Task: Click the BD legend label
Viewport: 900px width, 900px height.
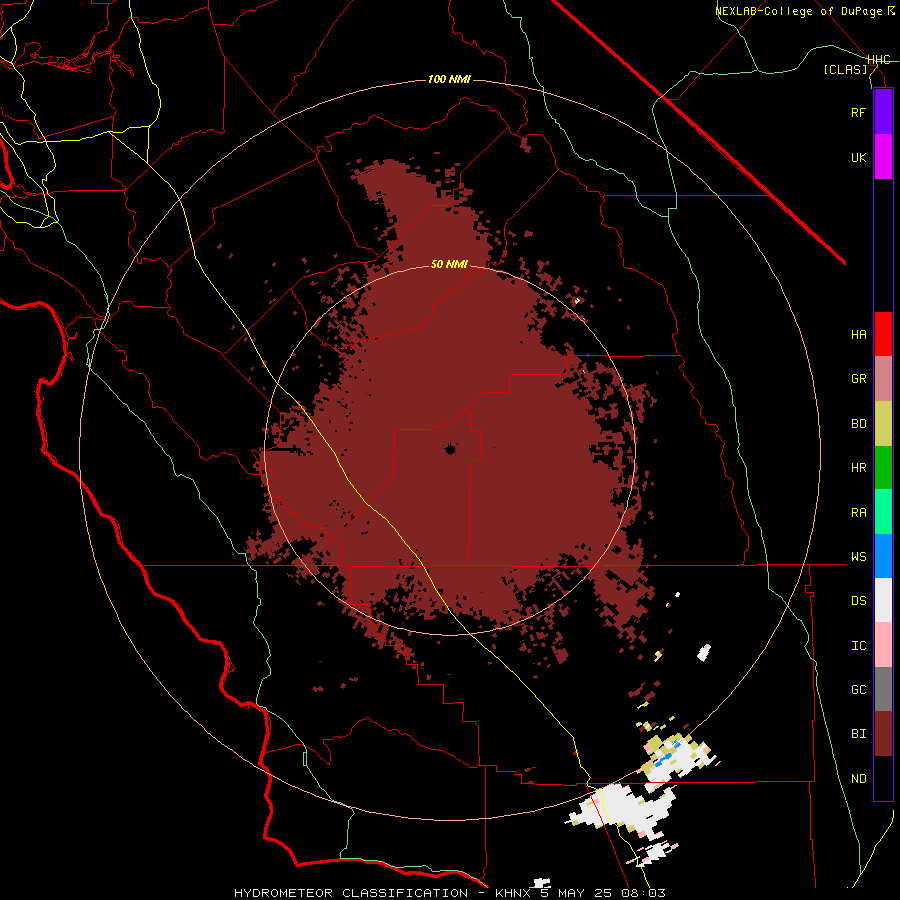Action: click(x=858, y=424)
